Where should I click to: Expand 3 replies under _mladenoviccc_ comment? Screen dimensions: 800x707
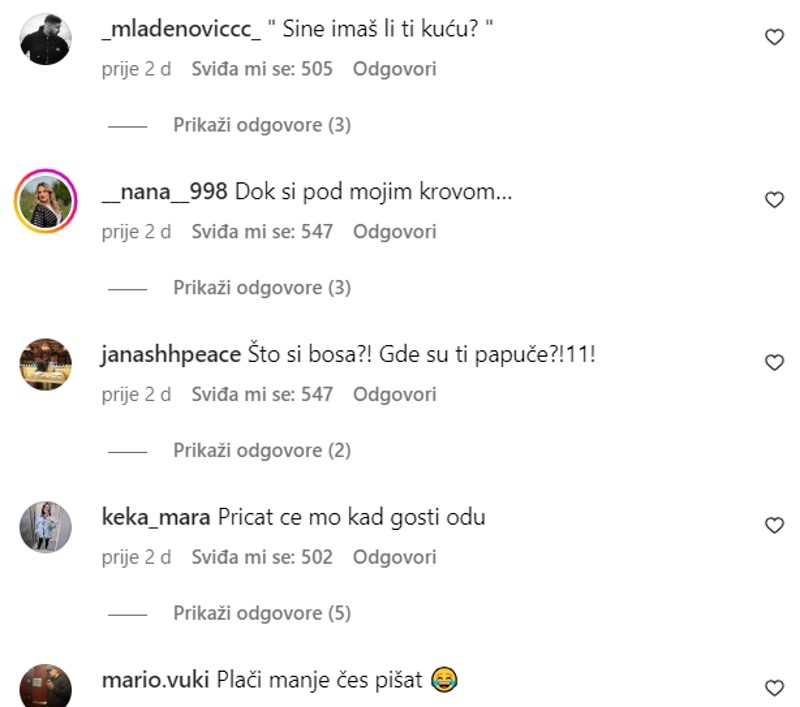point(262,125)
